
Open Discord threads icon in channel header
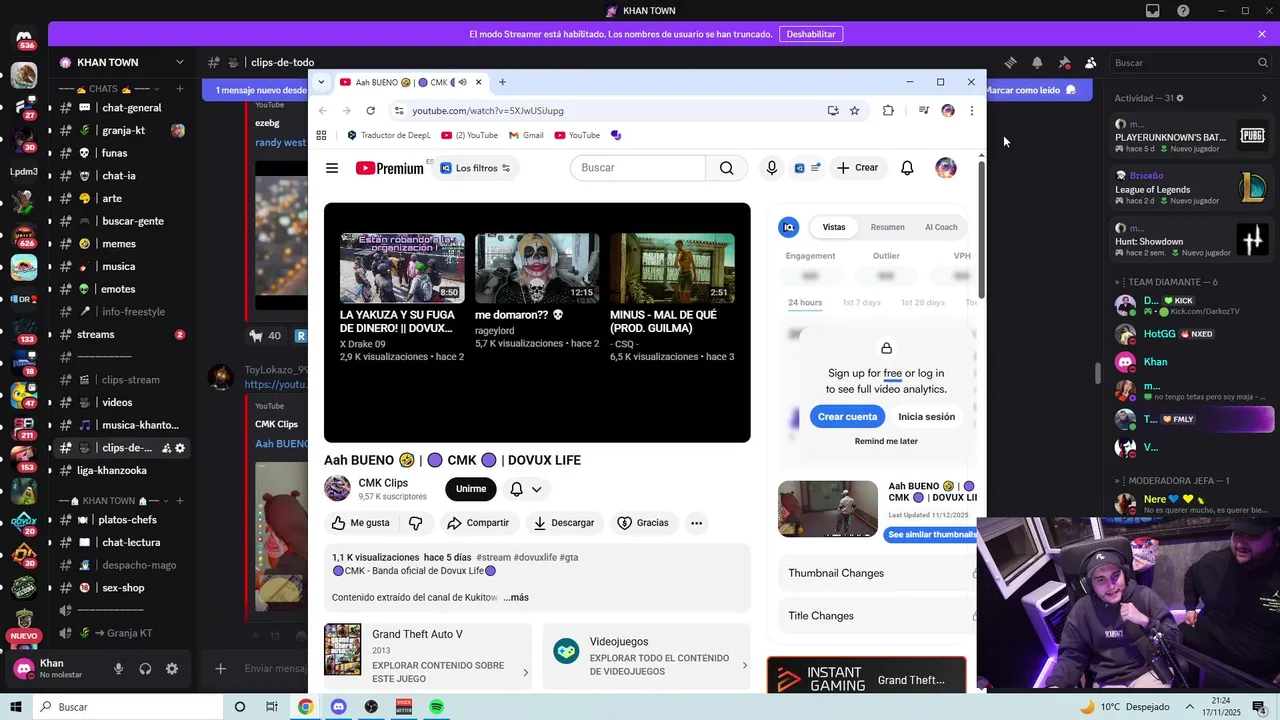pos(1010,62)
